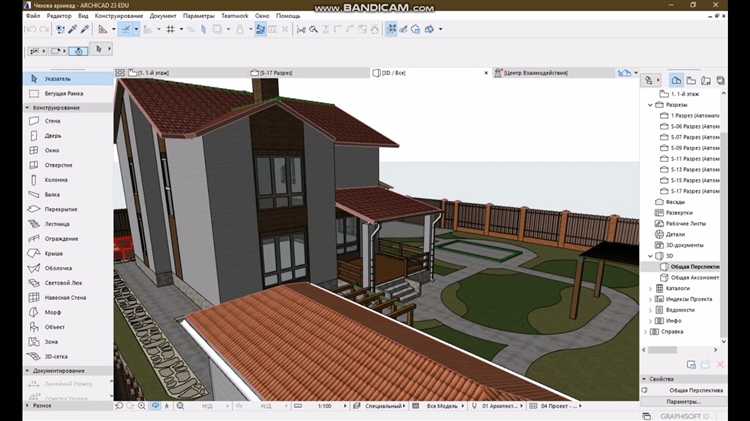750x421 pixels.
Task: Select the Оболочка (Shell) tool
Action: click(x=68, y=268)
